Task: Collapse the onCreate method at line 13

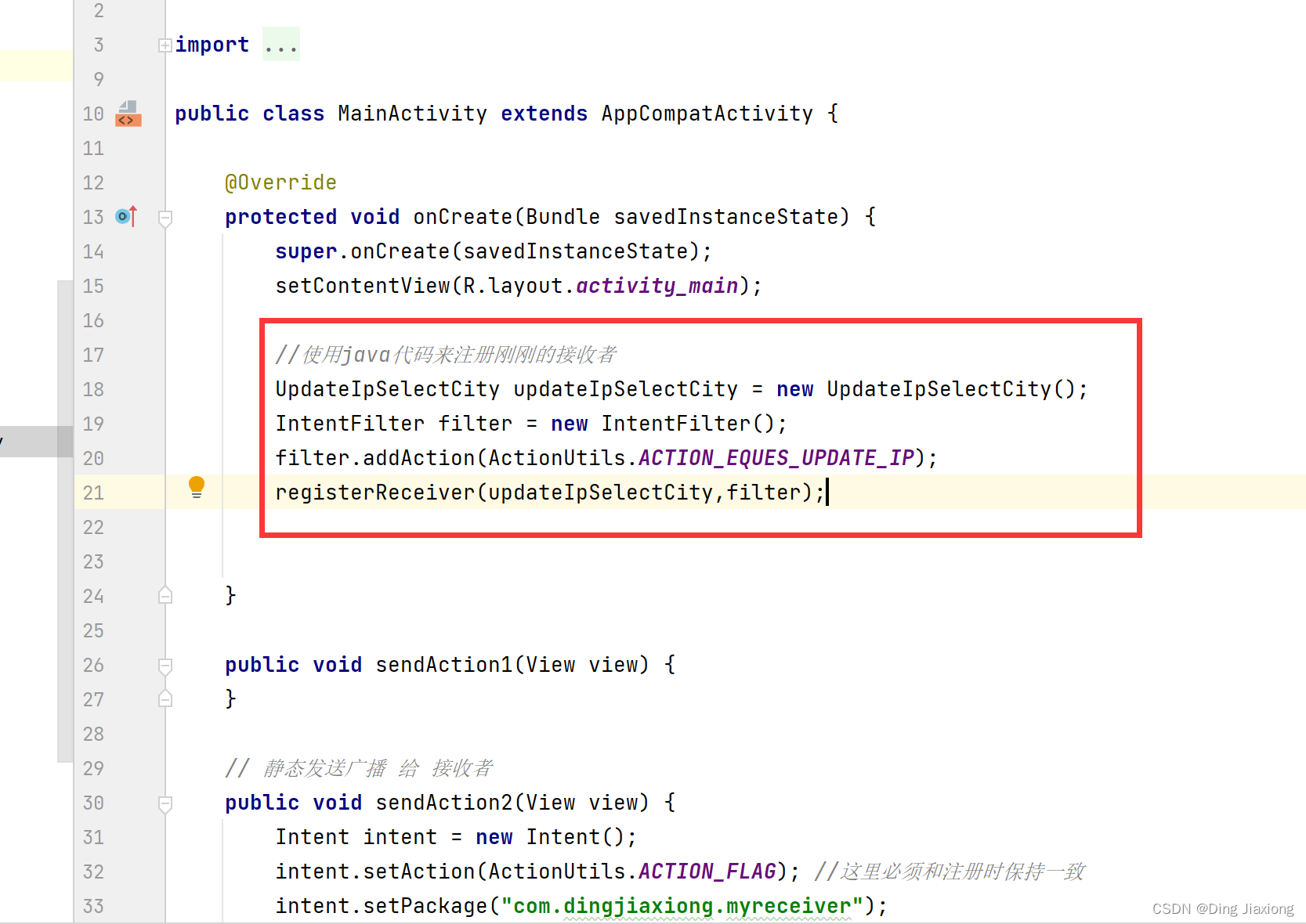Action: pyautogui.click(x=165, y=218)
